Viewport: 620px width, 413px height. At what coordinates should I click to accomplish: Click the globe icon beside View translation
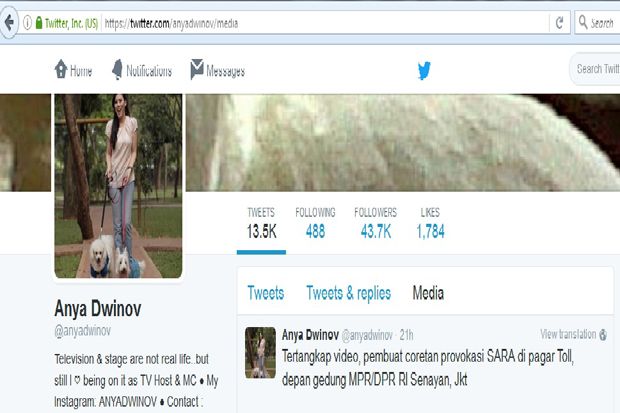point(603,335)
